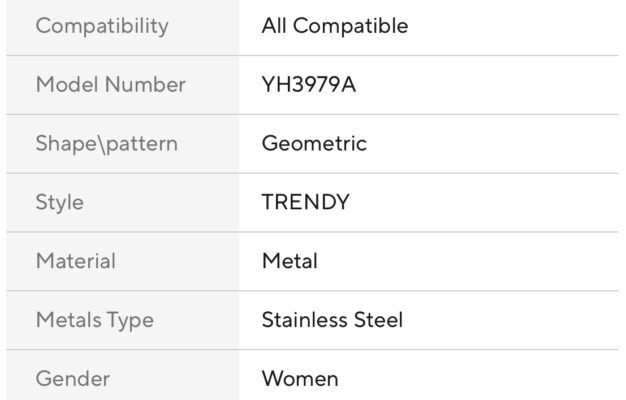Select the Shape\pattern label

click(107, 144)
